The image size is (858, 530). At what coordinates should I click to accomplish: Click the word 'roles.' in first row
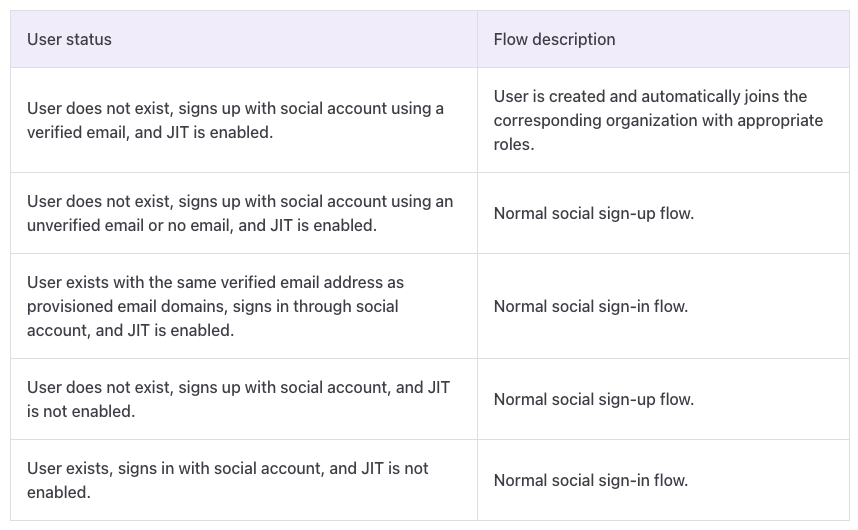[x=514, y=144]
